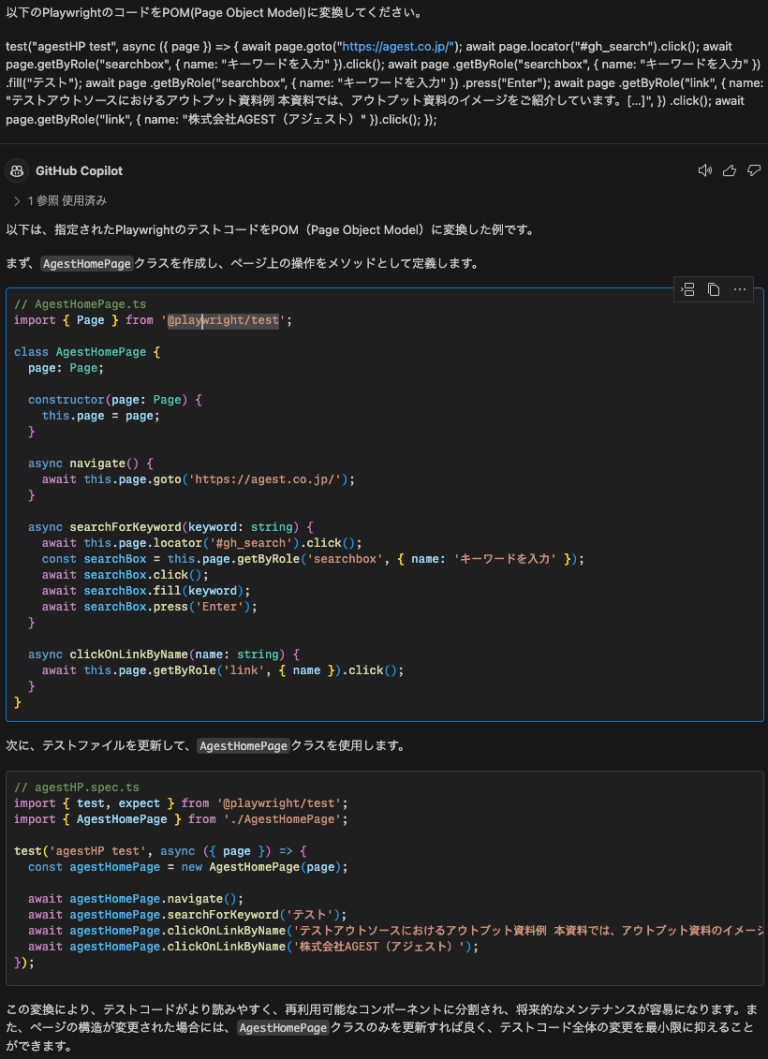Image resolution: width=768 pixels, height=1059 pixels.
Task: Select the searchForKeyword method name
Action: (x=111, y=526)
